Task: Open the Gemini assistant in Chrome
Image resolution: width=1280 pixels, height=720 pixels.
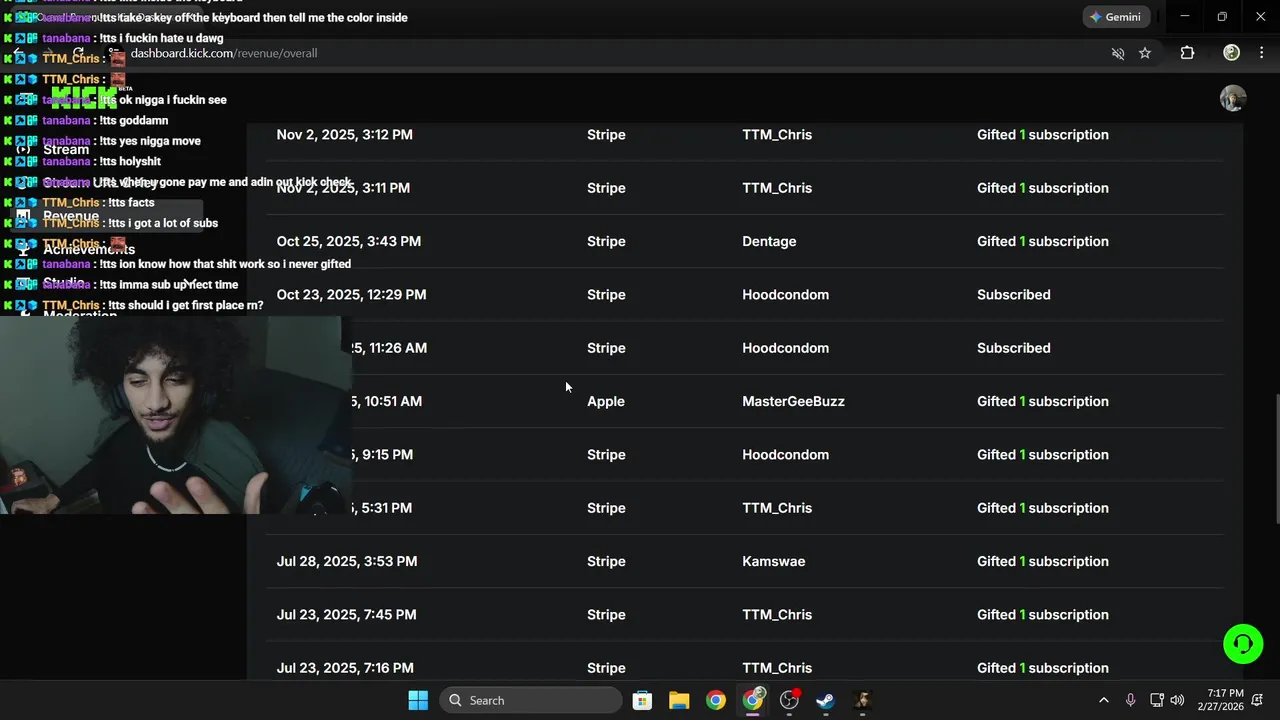Action: [1114, 17]
